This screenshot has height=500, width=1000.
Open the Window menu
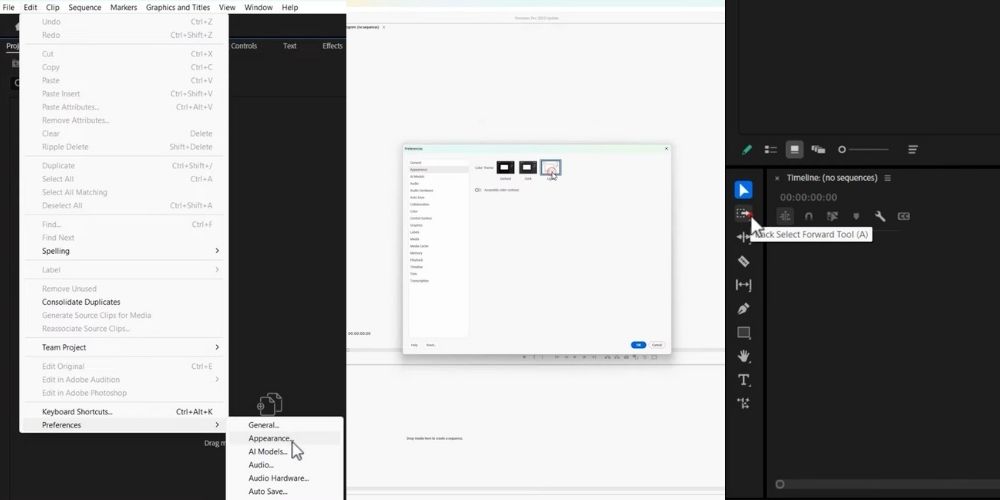pos(258,8)
